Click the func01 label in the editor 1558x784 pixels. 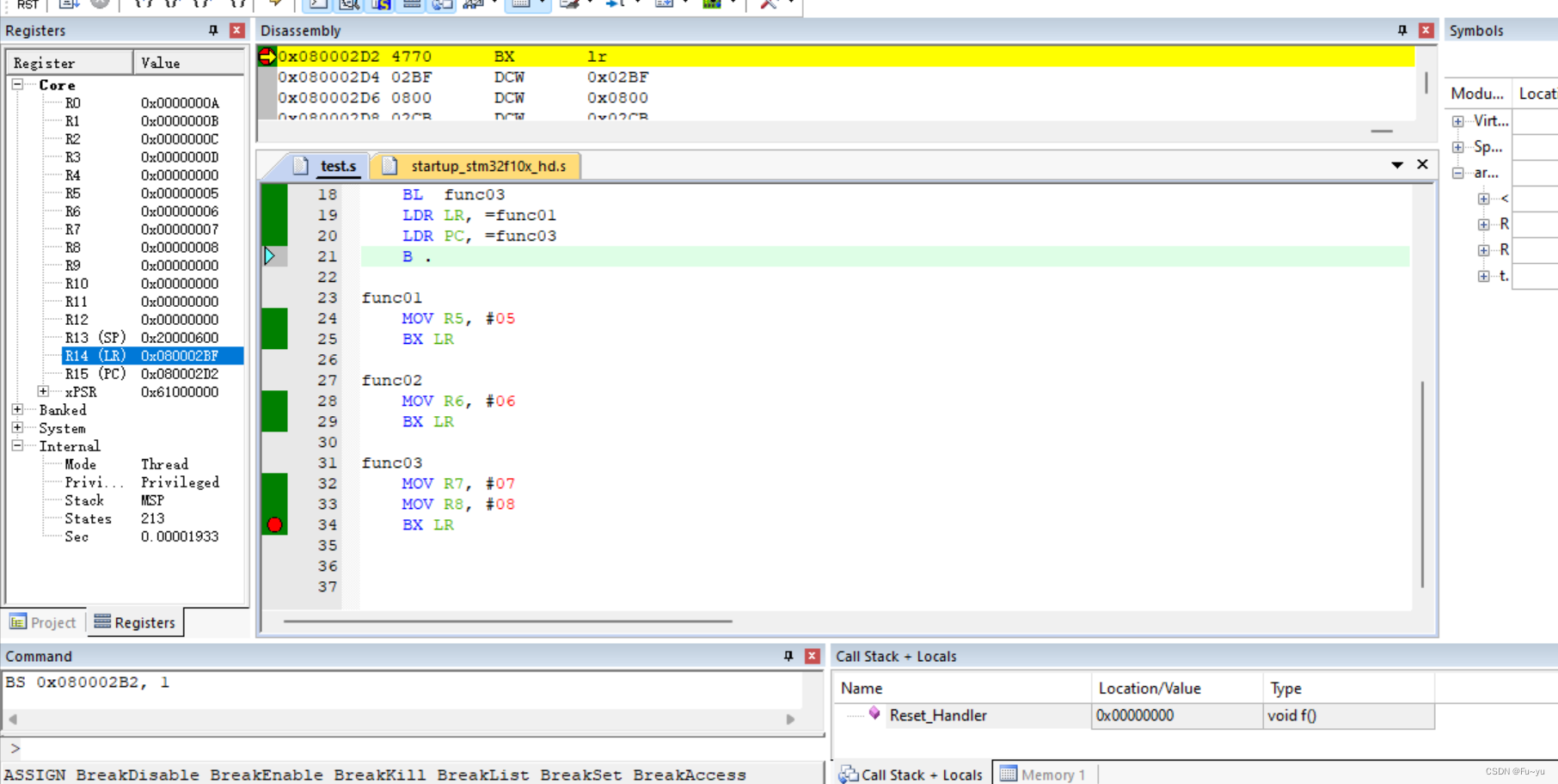point(392,297)
